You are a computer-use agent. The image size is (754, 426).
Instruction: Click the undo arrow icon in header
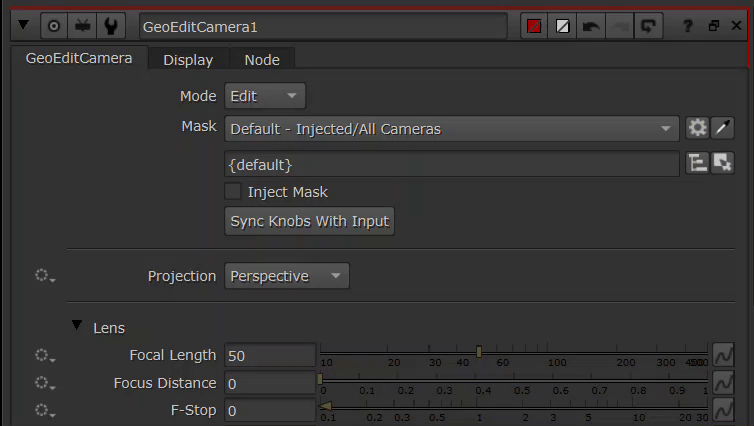(x=591, y=26)
